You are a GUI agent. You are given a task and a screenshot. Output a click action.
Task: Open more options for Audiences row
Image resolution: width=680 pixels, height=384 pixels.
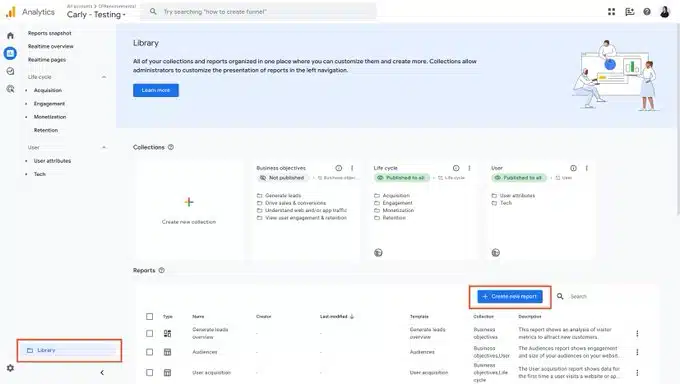637,352
